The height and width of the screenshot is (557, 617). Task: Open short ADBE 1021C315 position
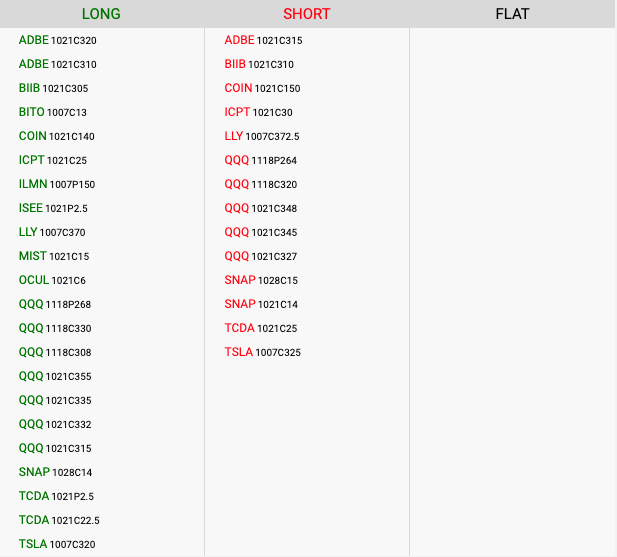tap(263, 40)
